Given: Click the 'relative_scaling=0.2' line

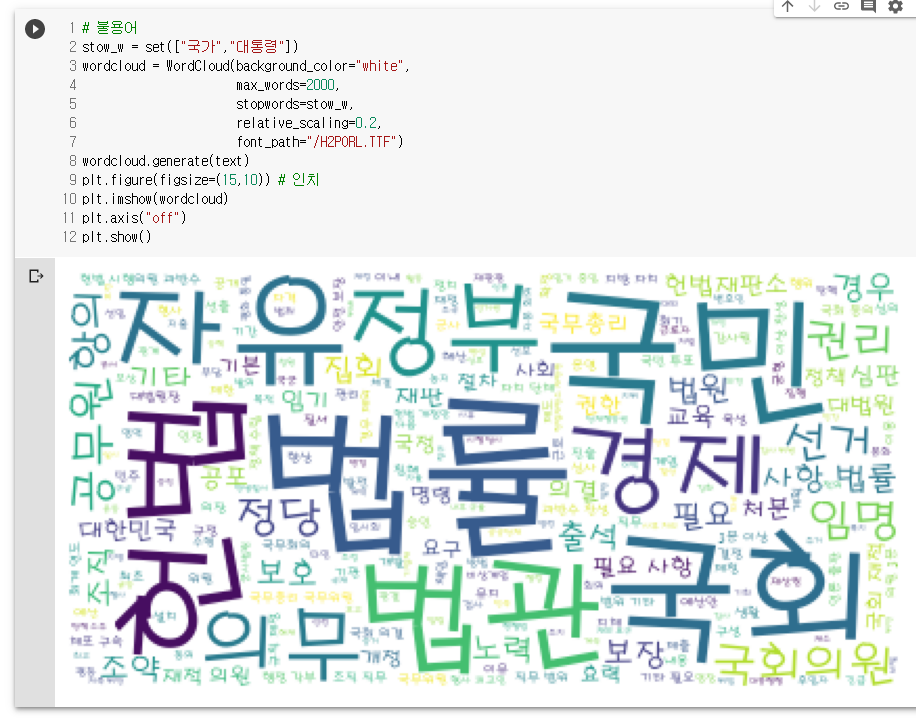Looking at the screenshot, I should pyautogui.click(x=308, y=123).
